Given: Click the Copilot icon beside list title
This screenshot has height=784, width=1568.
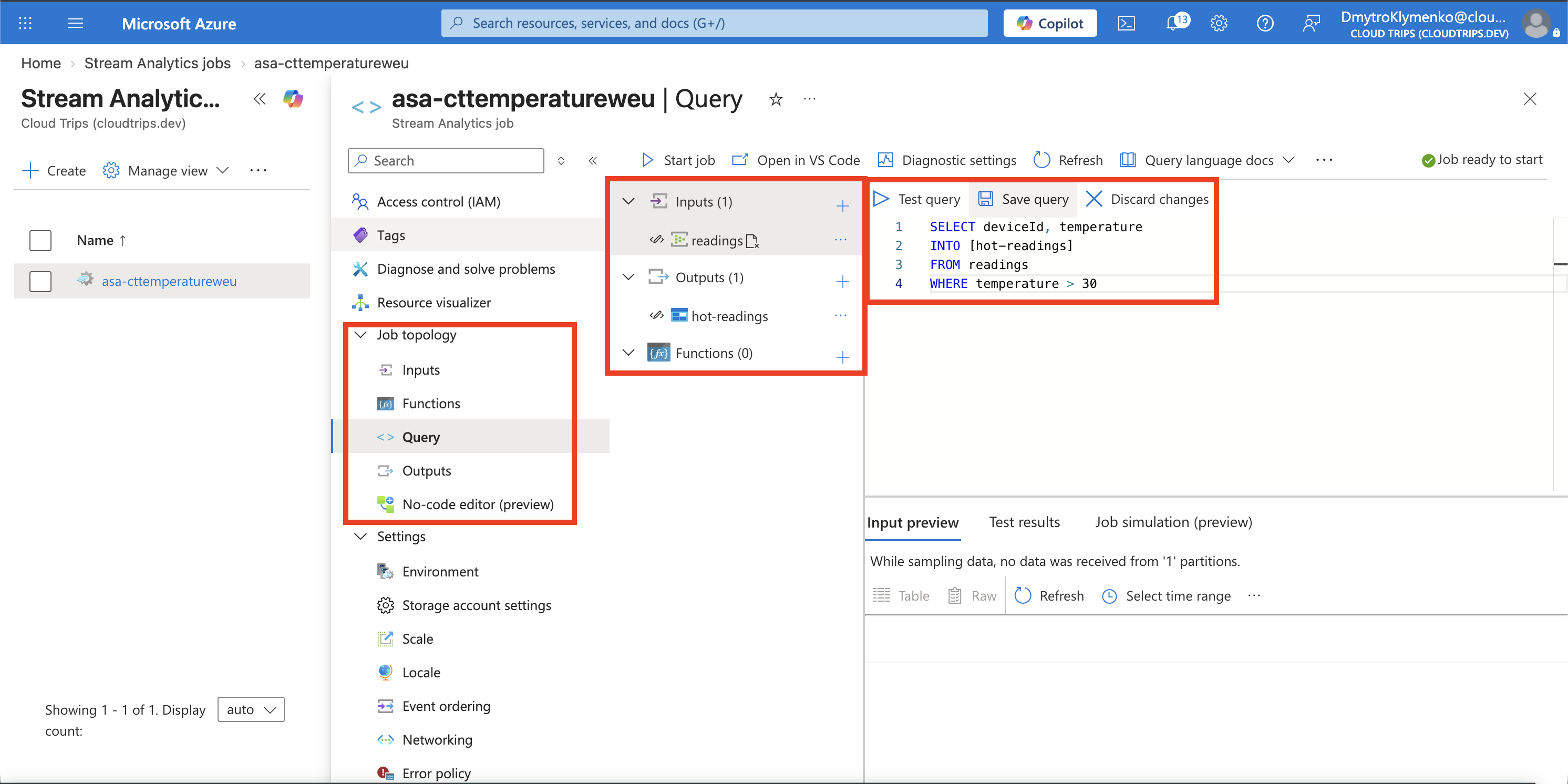Looking at the screenshot, I should point(293,99).
